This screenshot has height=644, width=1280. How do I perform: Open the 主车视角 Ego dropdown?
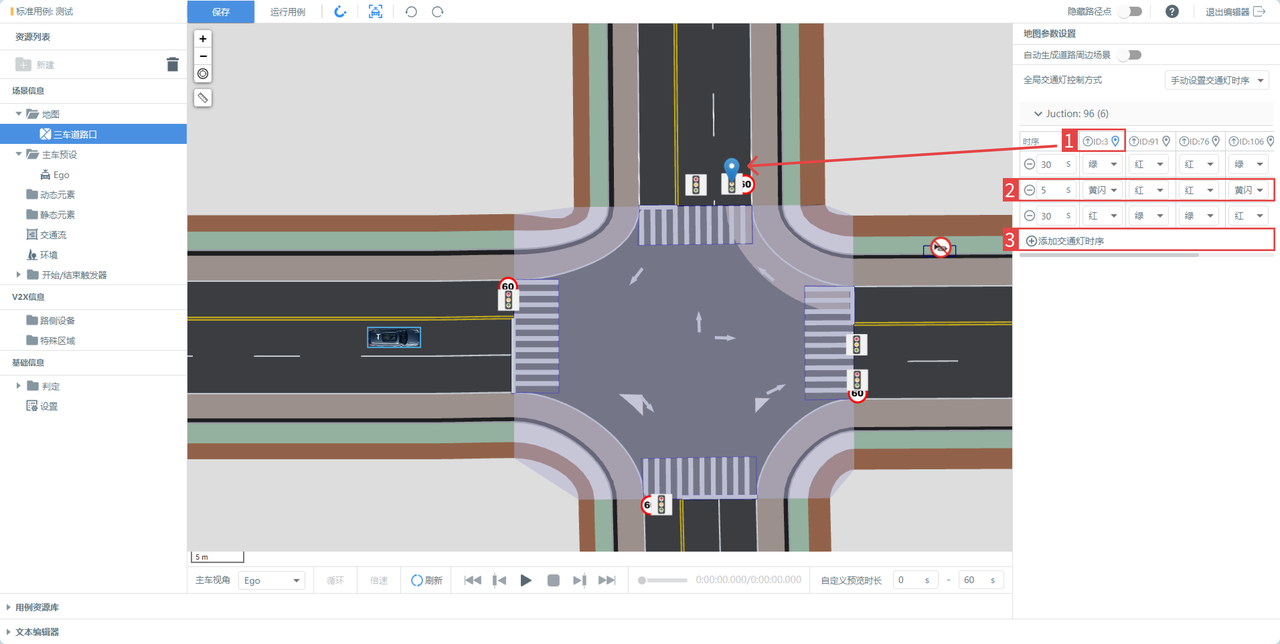[272, 580]
